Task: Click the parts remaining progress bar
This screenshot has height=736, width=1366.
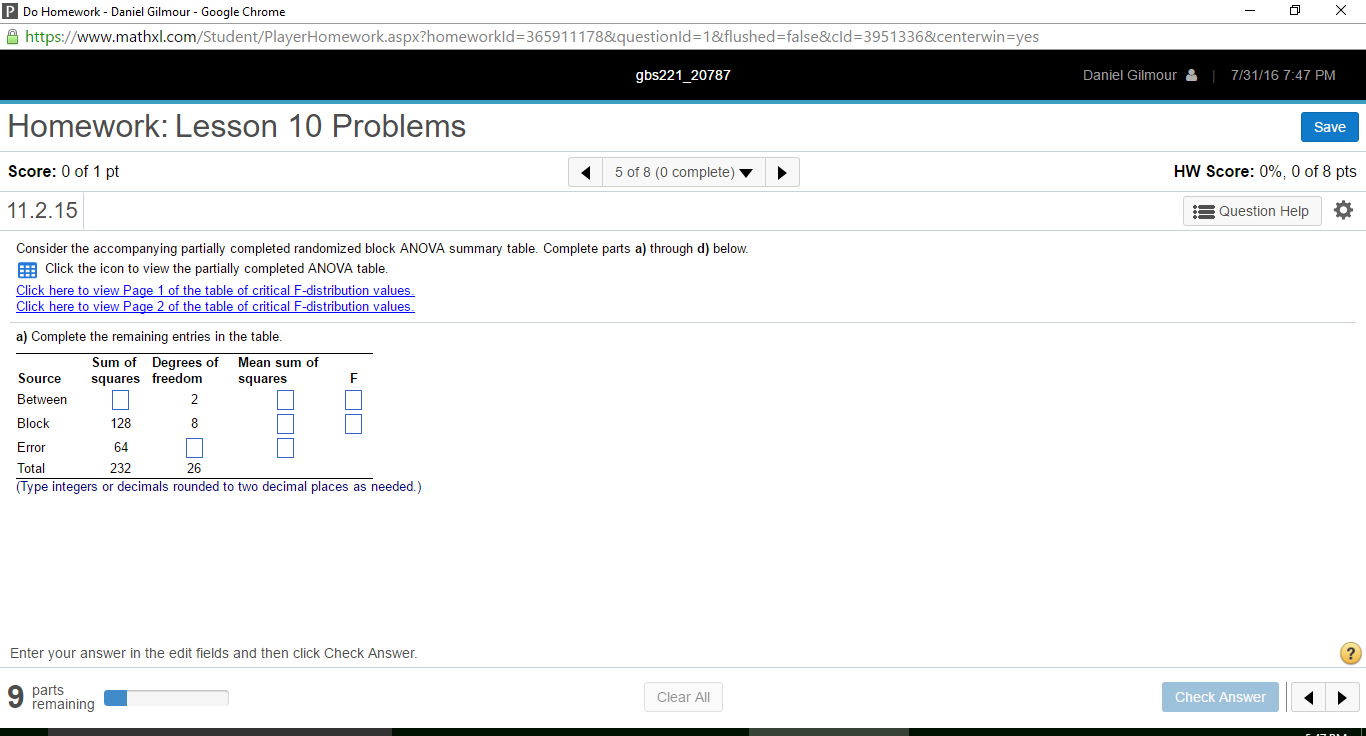Action: coord(166,697)
